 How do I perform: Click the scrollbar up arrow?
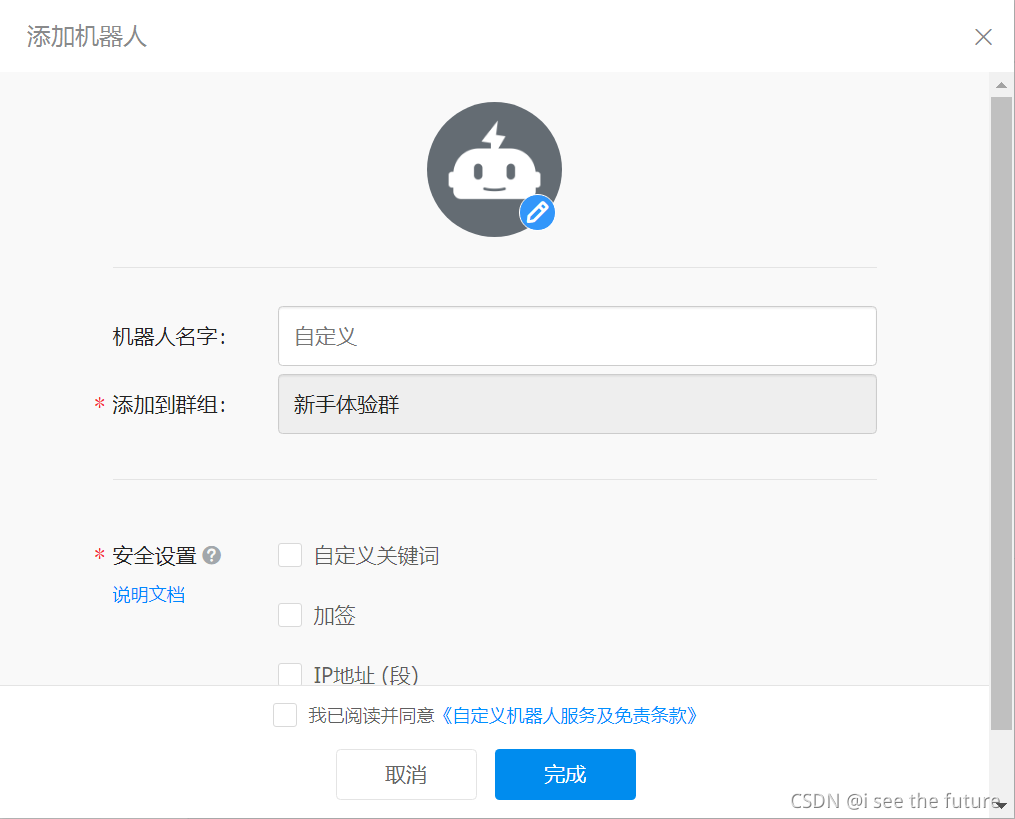coord(1001,85)
